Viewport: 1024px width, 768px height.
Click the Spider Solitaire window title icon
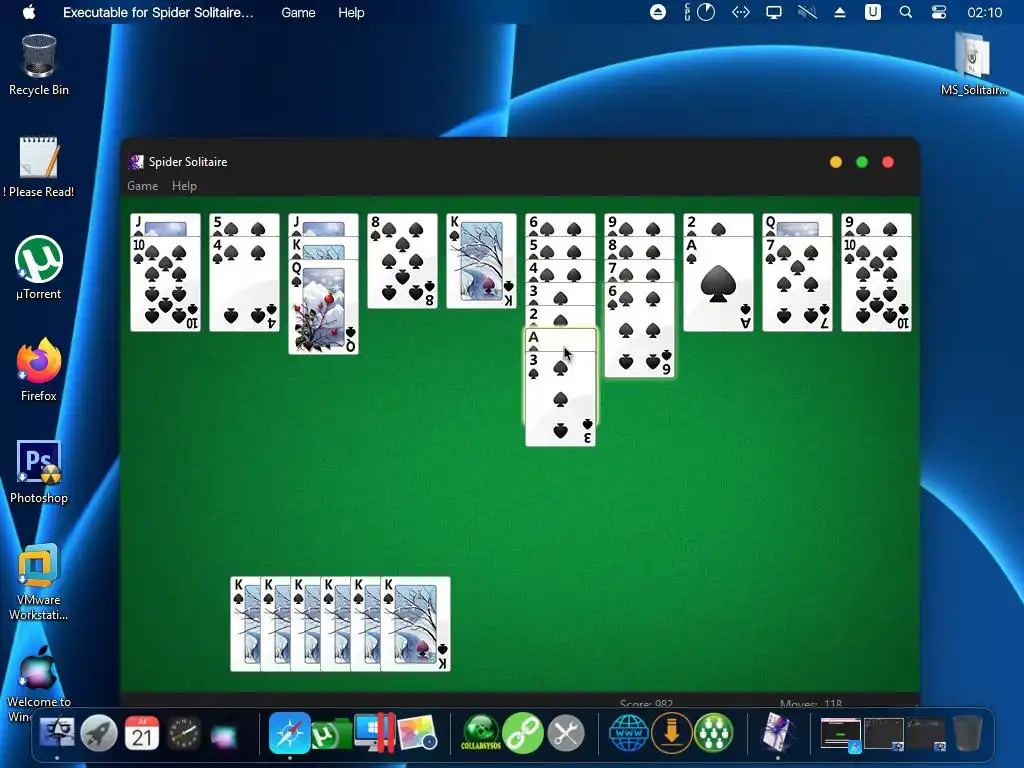pos(136,162)
